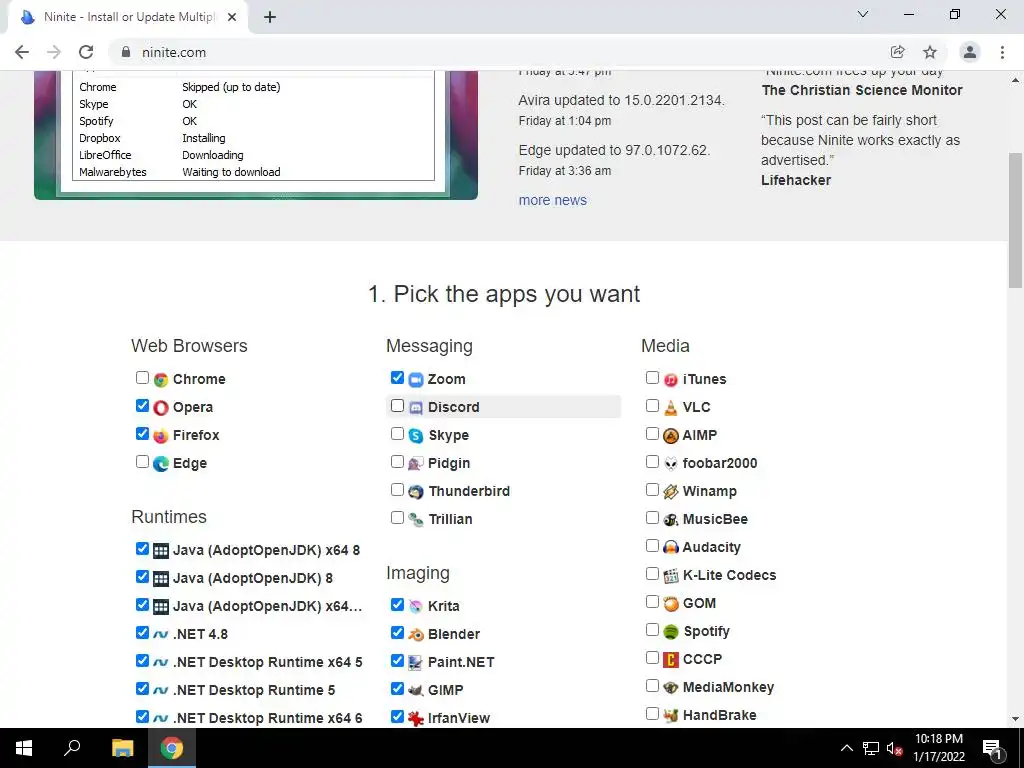Screen dimensions: 1024x768
Task: Bookmark this page with star icon
Action: [x=930, y=52]
